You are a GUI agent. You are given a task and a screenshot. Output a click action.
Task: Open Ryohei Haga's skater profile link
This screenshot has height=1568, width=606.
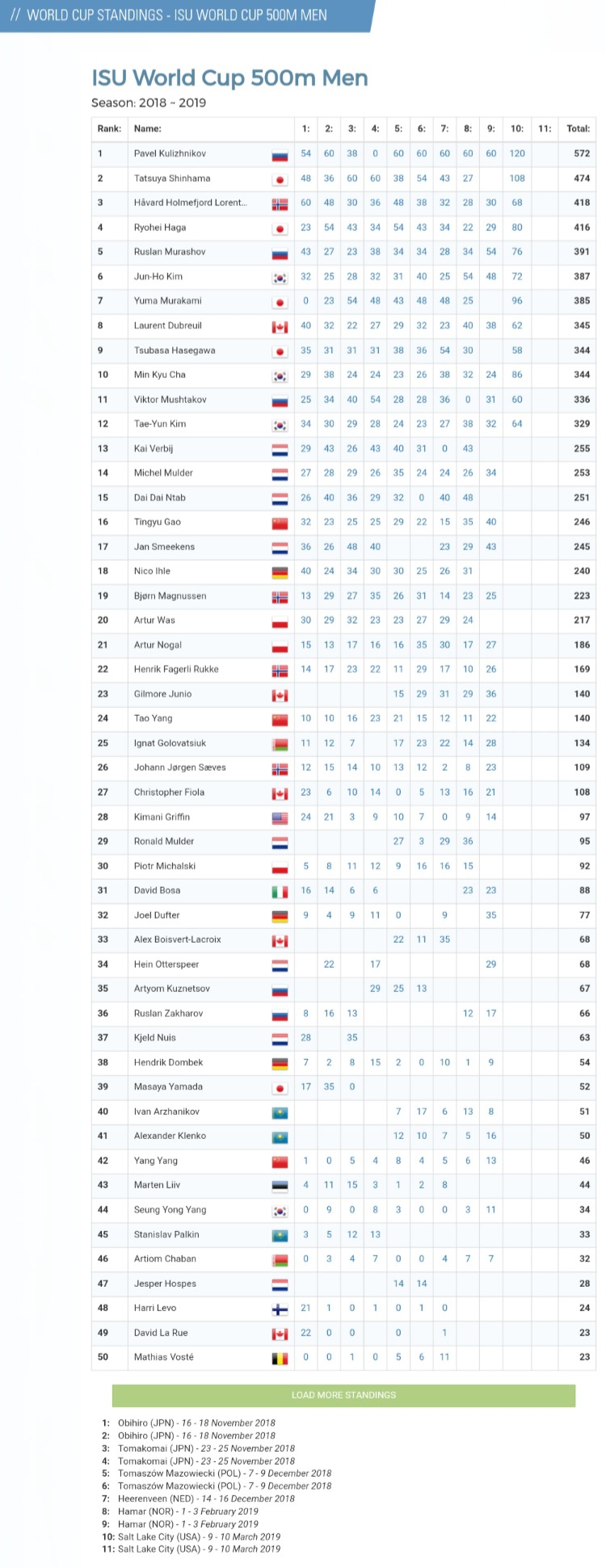click(160, 228)
